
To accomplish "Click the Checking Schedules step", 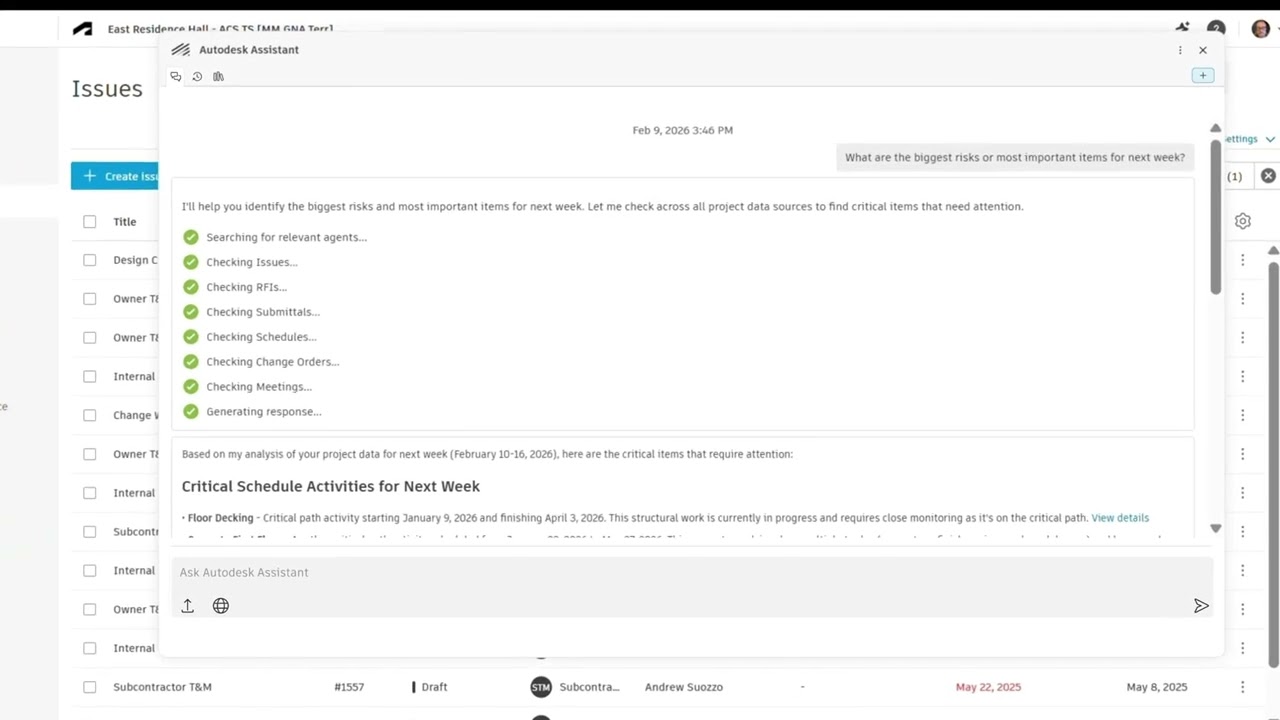I will [260, 337].
